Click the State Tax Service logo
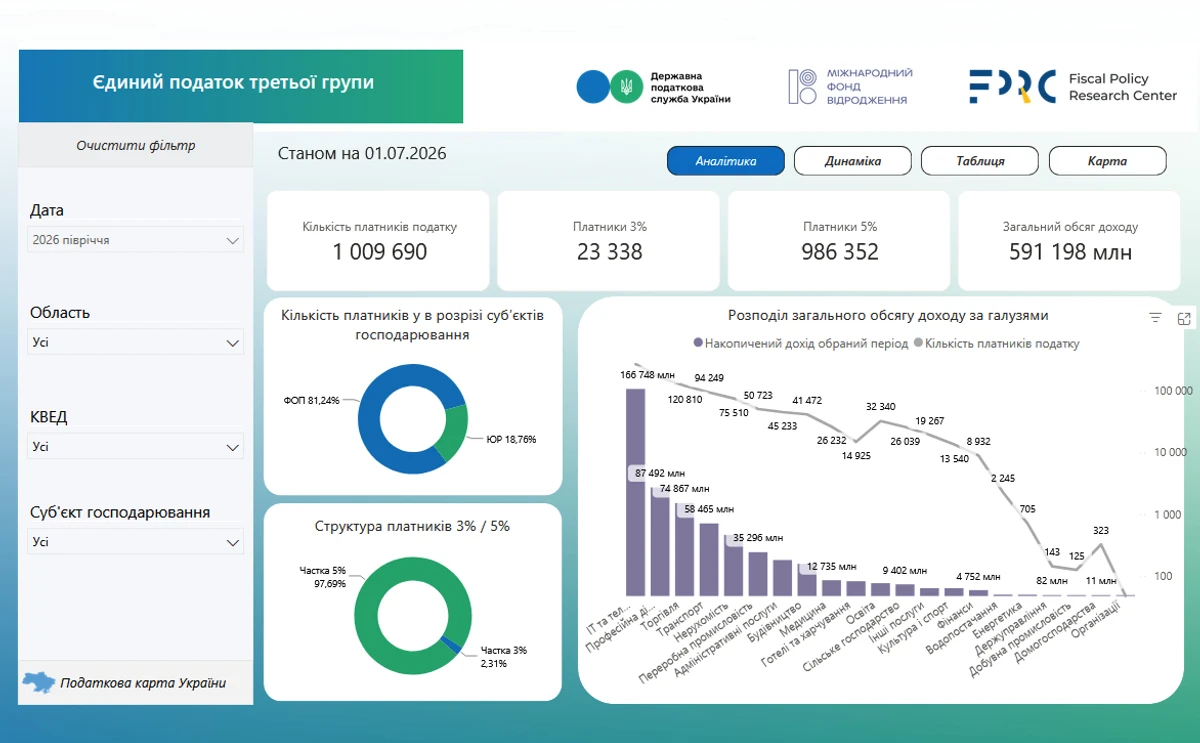The width and height of the screenshot is (1200, 743). (x=654, y=87)
